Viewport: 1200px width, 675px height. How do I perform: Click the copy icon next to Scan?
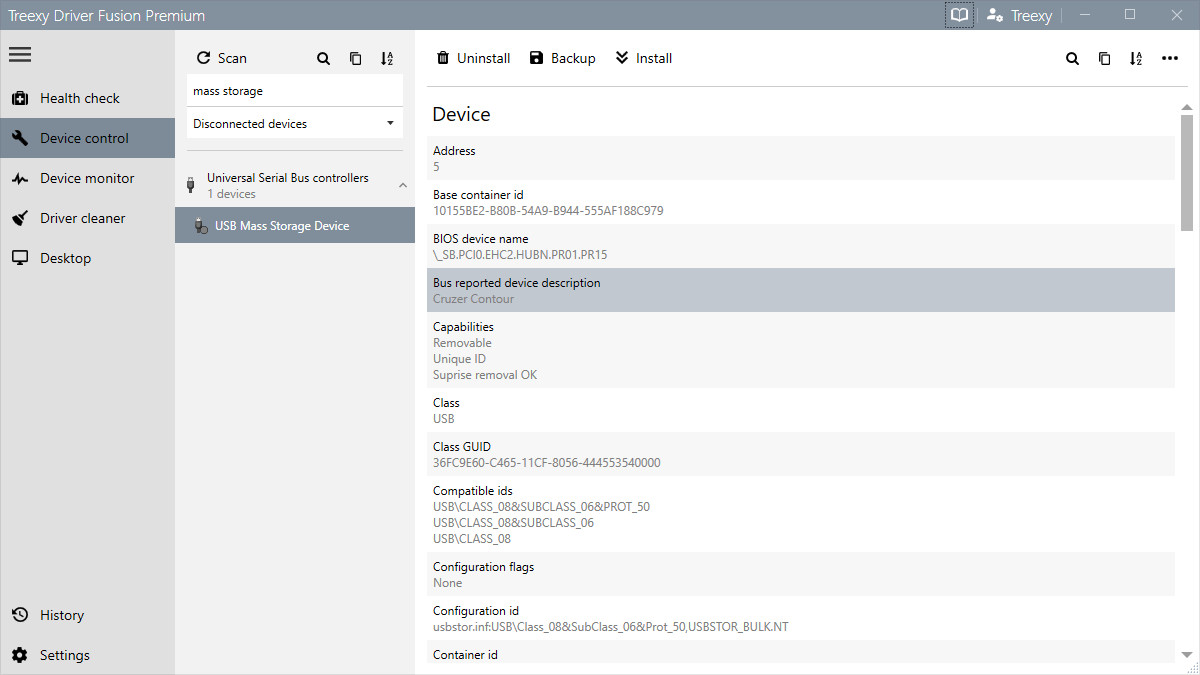coord(355,58)
